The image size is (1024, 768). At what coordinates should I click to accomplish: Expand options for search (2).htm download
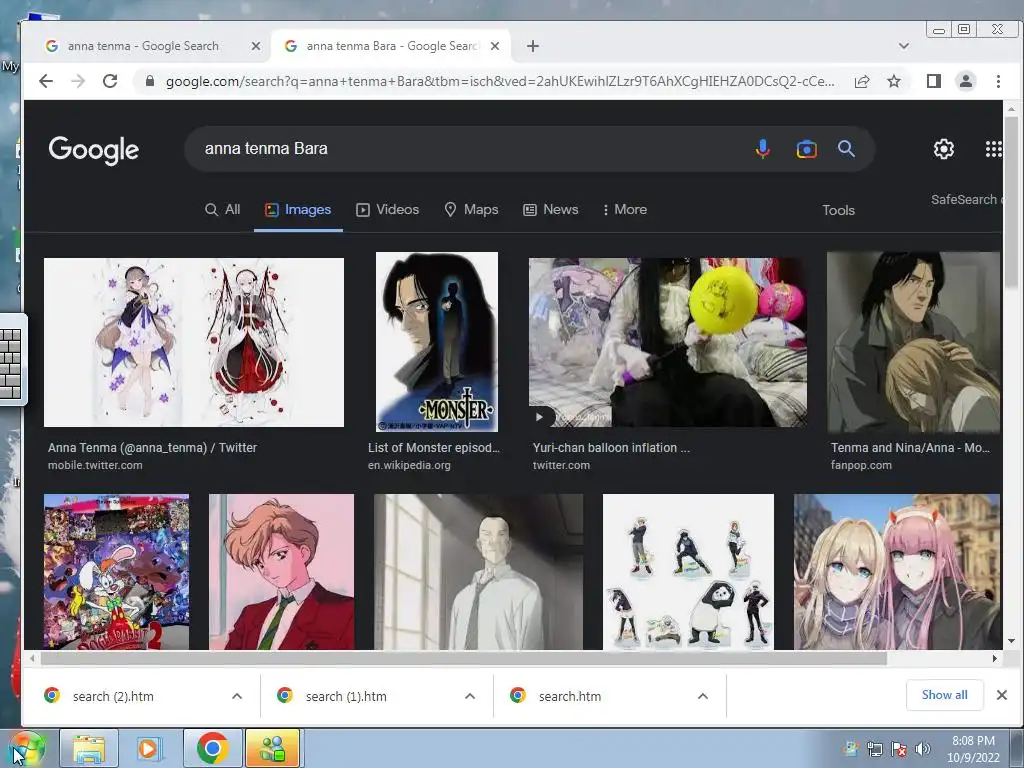pos(237,696)
